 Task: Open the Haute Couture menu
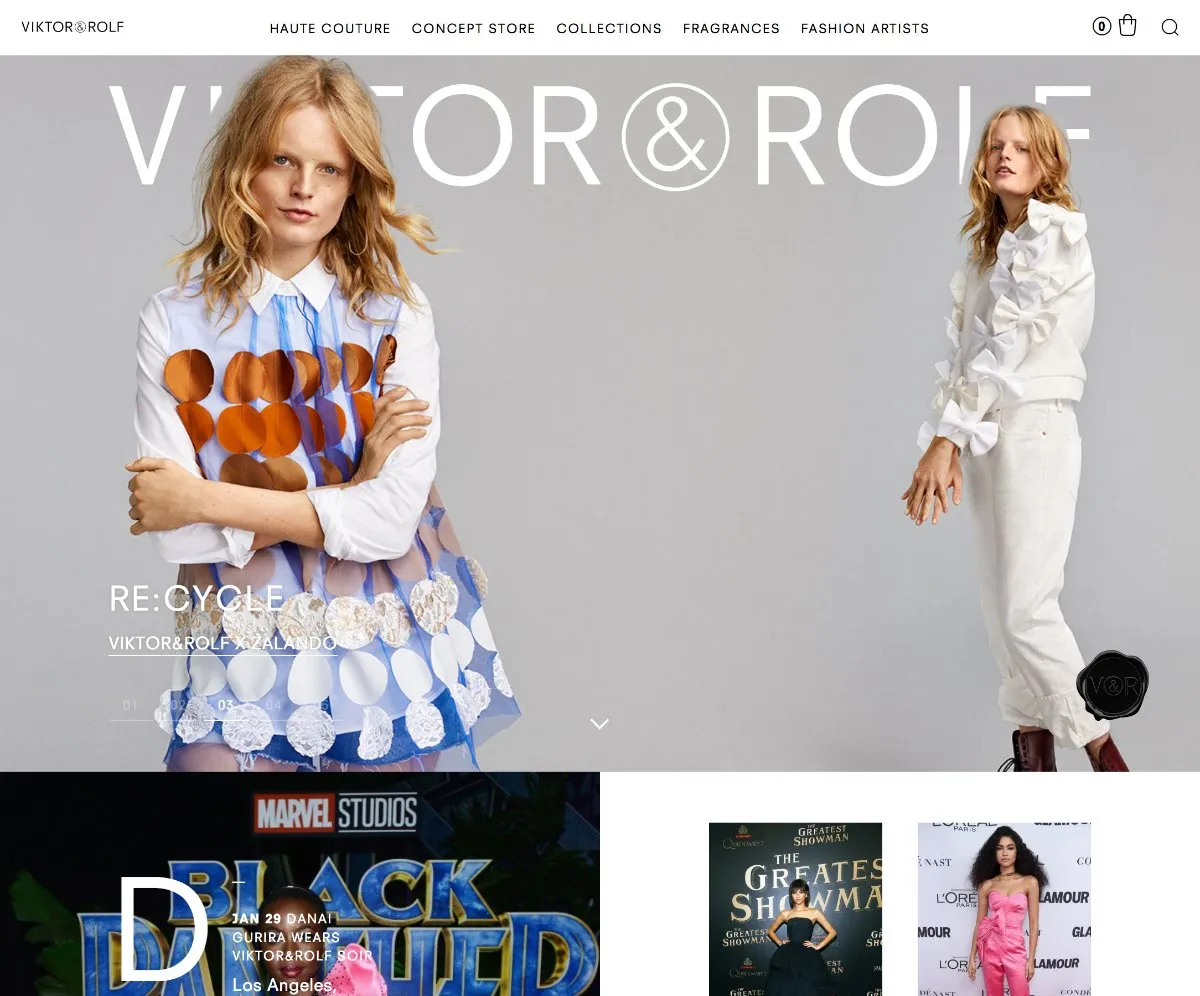[330, 28]
